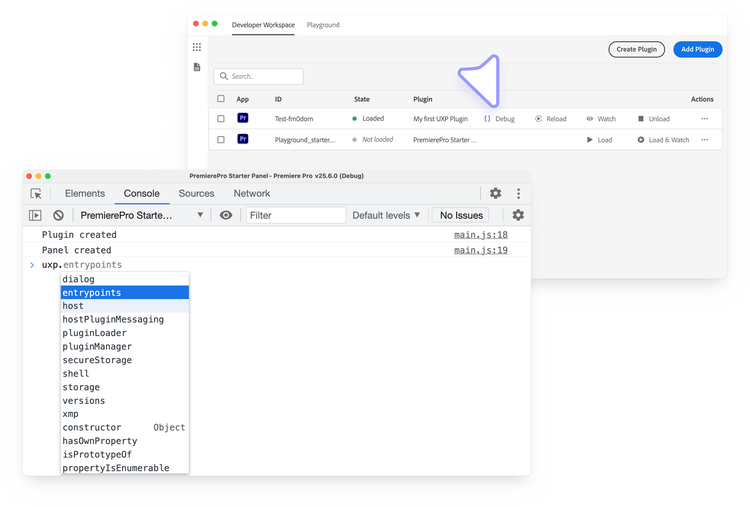Screen dimensions: 750x507
Task: Select pluginManager autocomplete suggestion
Action: click(125, 346)
